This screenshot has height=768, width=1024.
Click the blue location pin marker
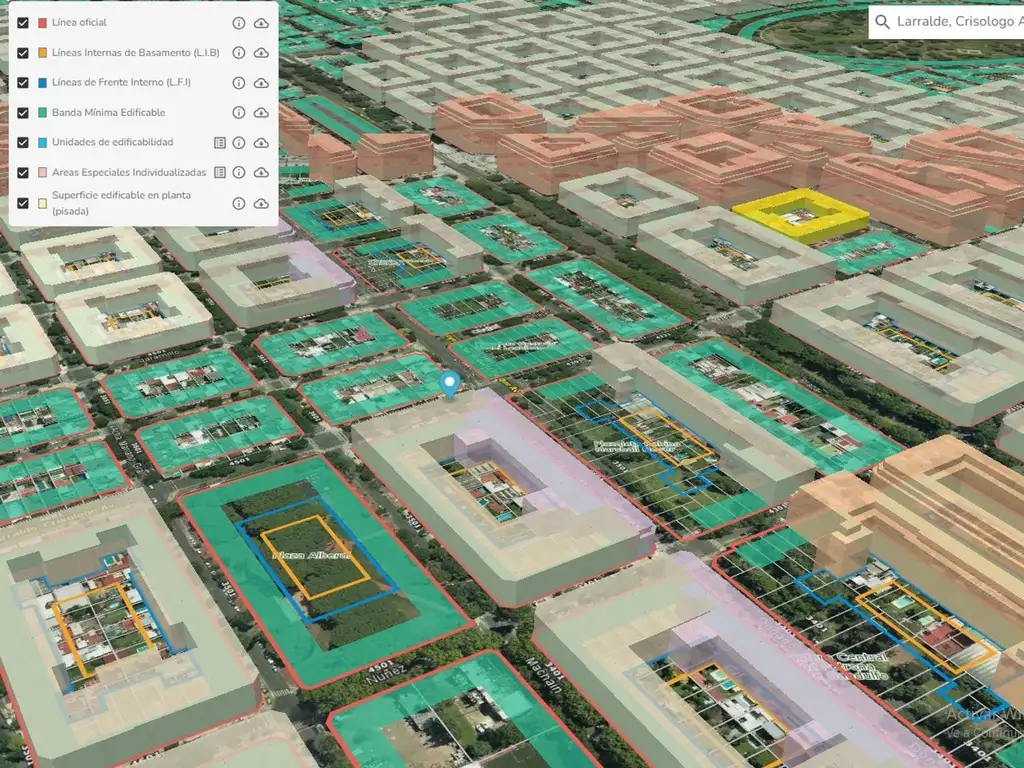click(451, 384)
